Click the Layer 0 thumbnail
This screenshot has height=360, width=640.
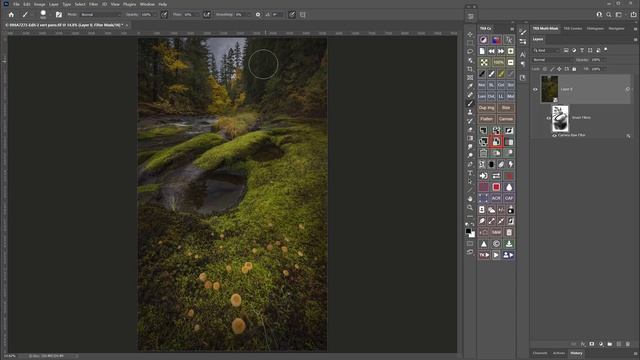(x=549, y=89)
